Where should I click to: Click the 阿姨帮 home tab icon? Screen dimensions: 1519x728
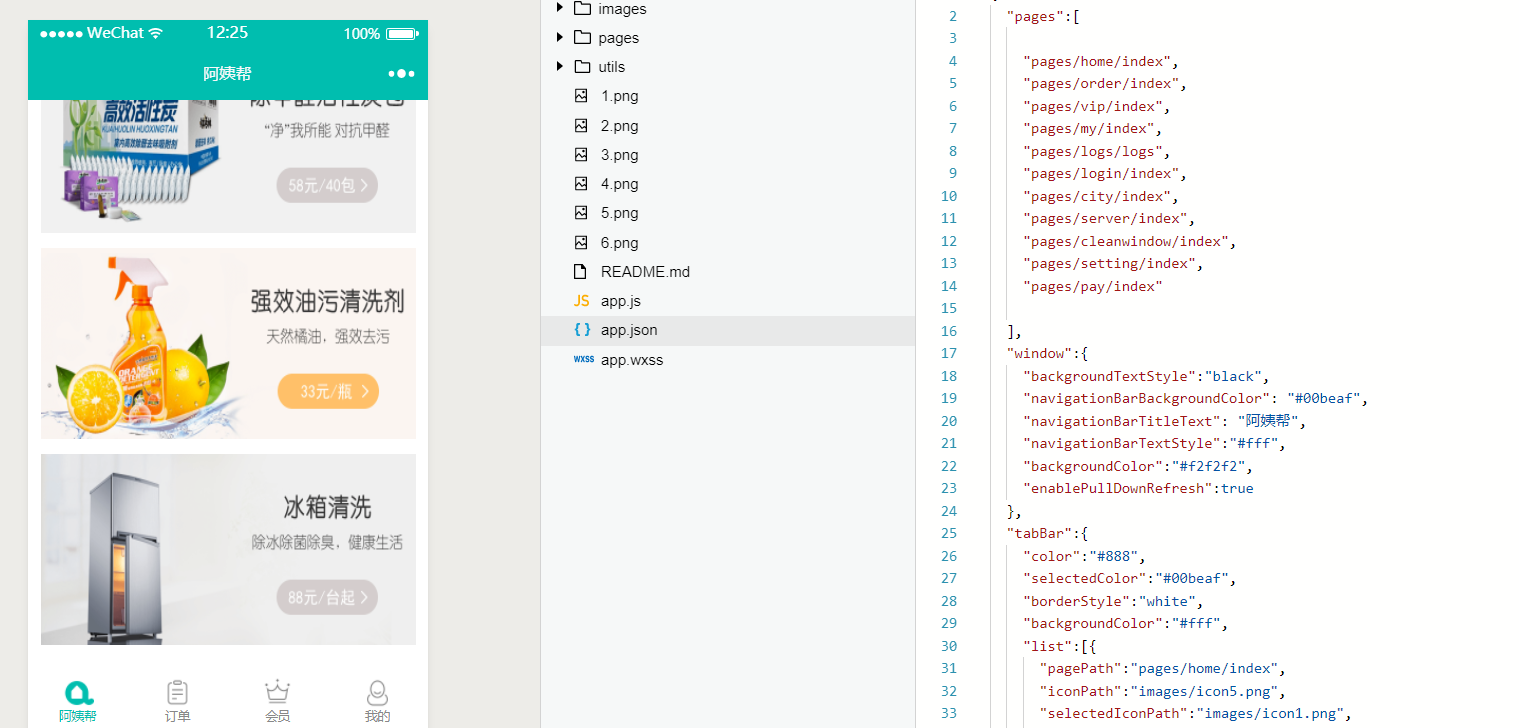[78, 692]
